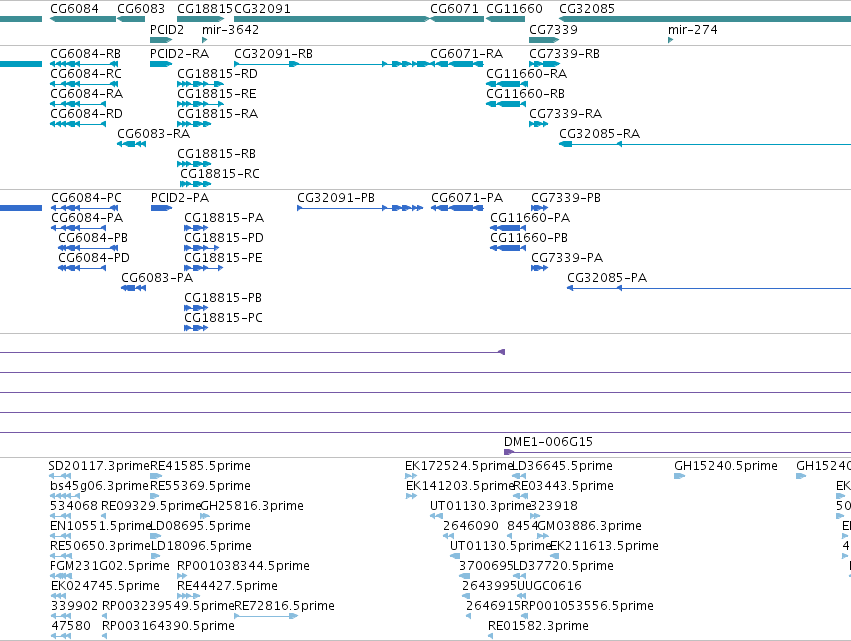The image size is (851, 641).
Task: Click protein CG32085-PA
Action: [x=607, y=278]
